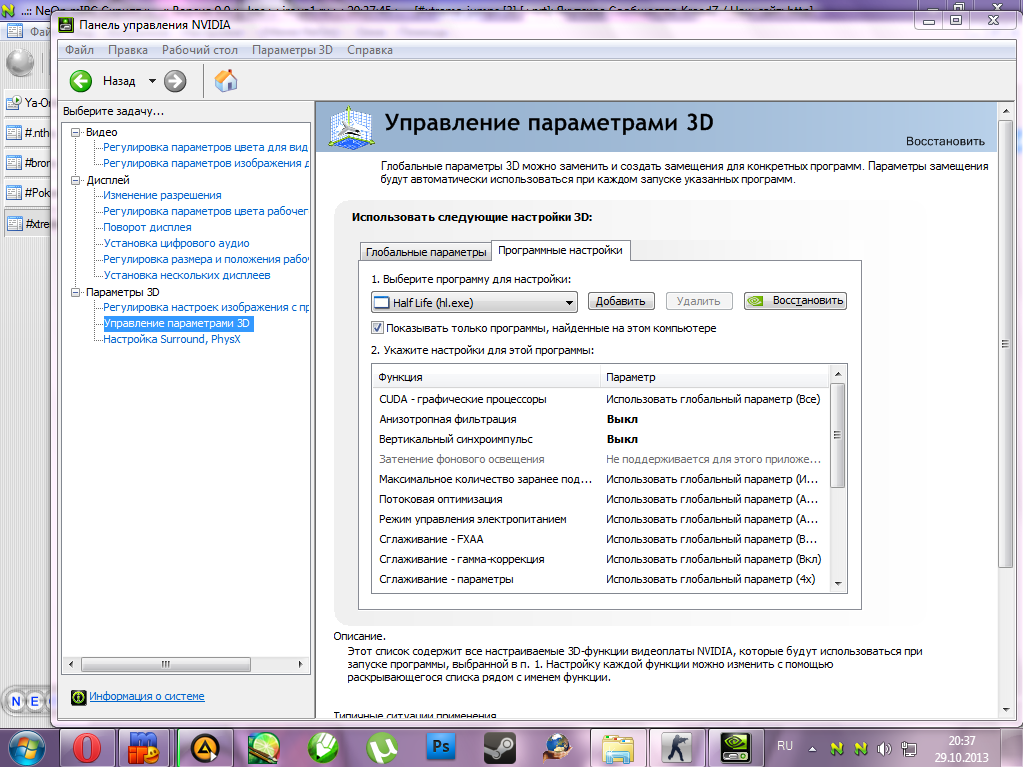Open the Рабочий стол menu

coord(200,50)
